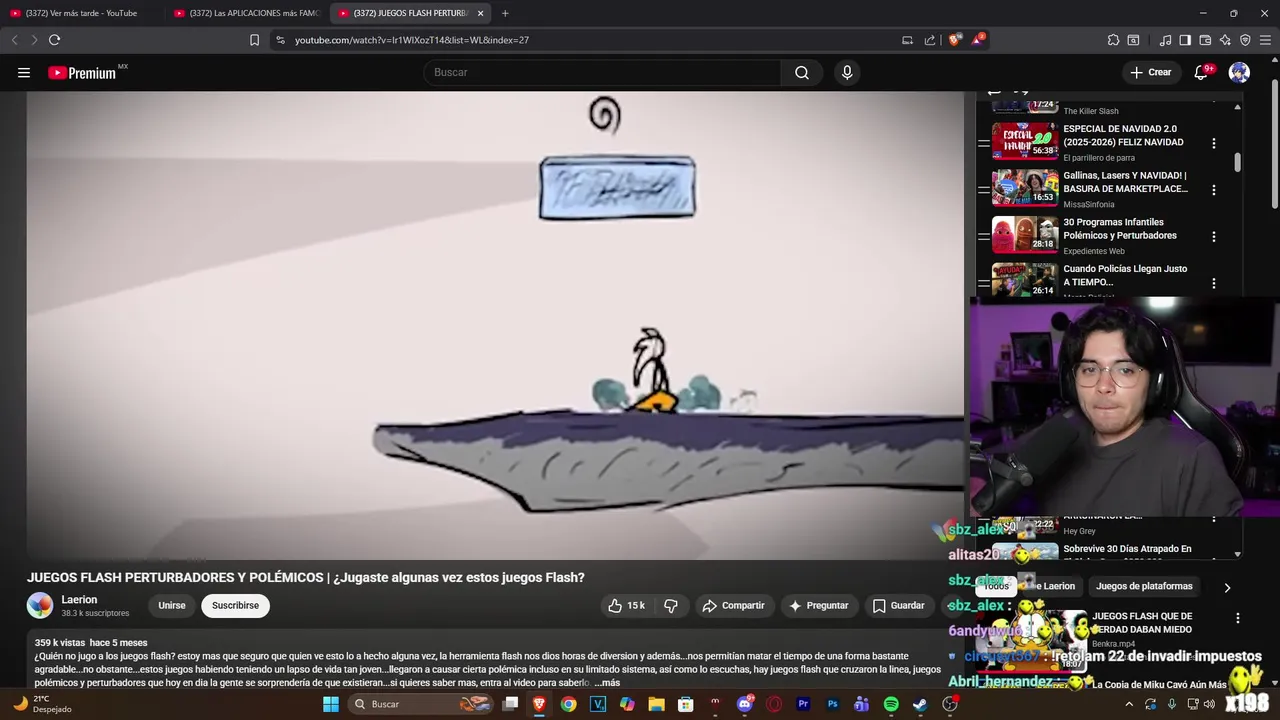
Task: Dislike the video
Action: (671, 605)
